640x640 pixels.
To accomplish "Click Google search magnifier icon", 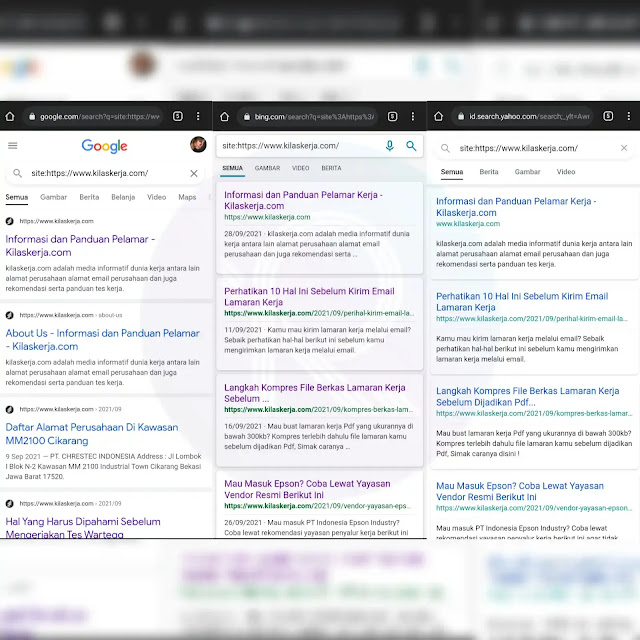I will (x=17, y=173).
